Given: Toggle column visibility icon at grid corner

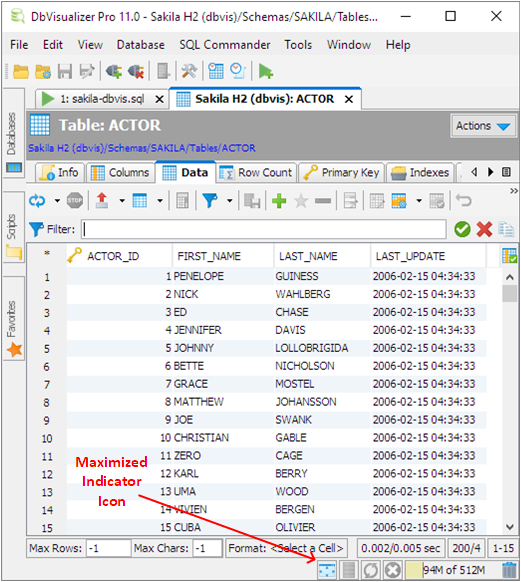Looking at the screenshot, I should (509, 256).
